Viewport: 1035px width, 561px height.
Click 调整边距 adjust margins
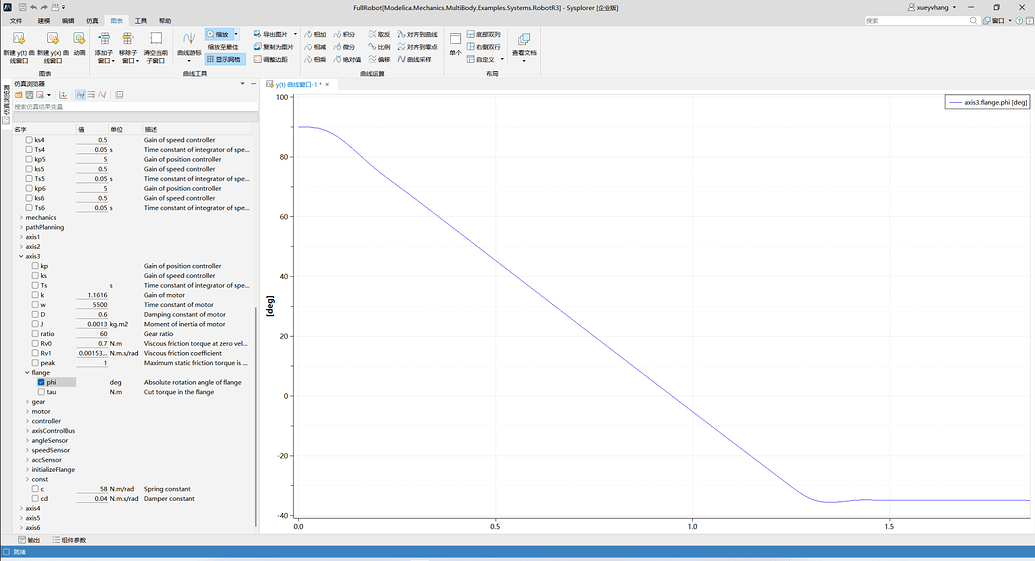tap(271, 59)
